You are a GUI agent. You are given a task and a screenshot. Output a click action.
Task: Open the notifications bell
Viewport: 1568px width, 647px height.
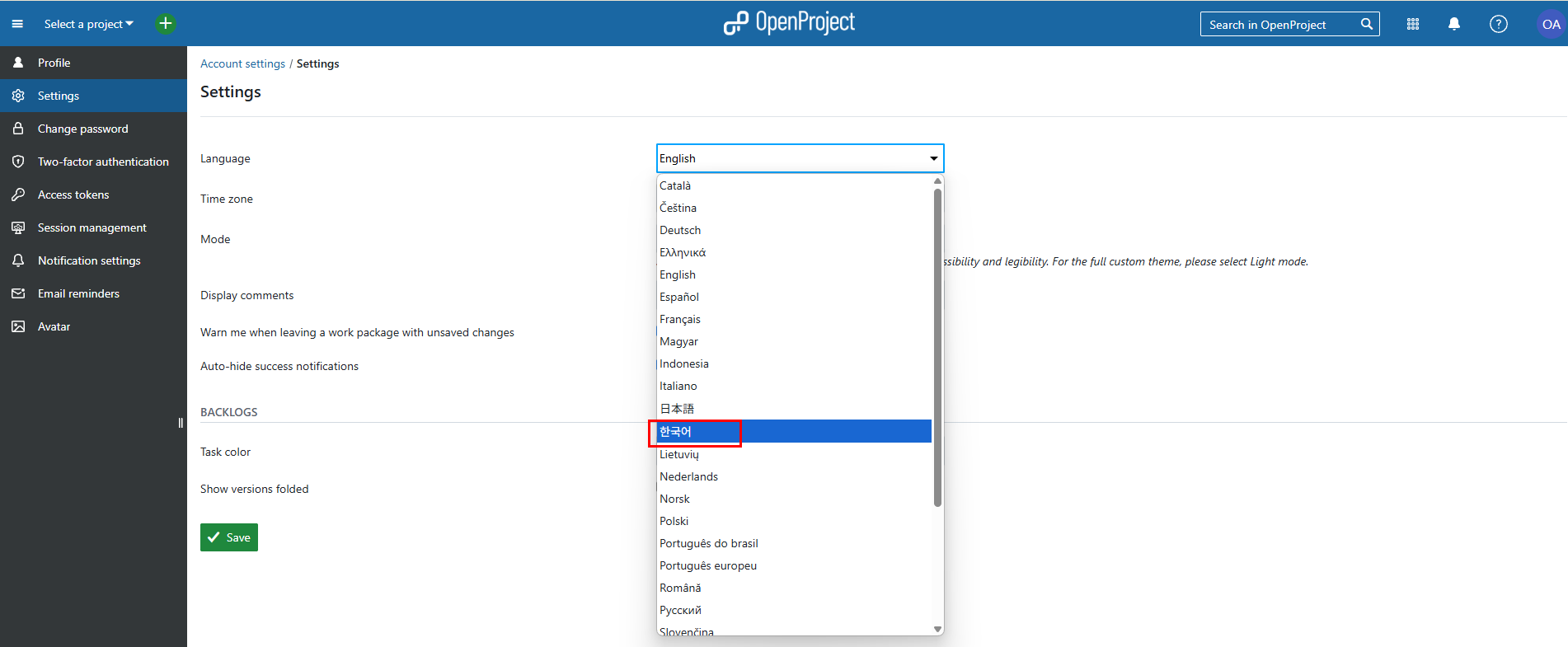coord(1454,24)
